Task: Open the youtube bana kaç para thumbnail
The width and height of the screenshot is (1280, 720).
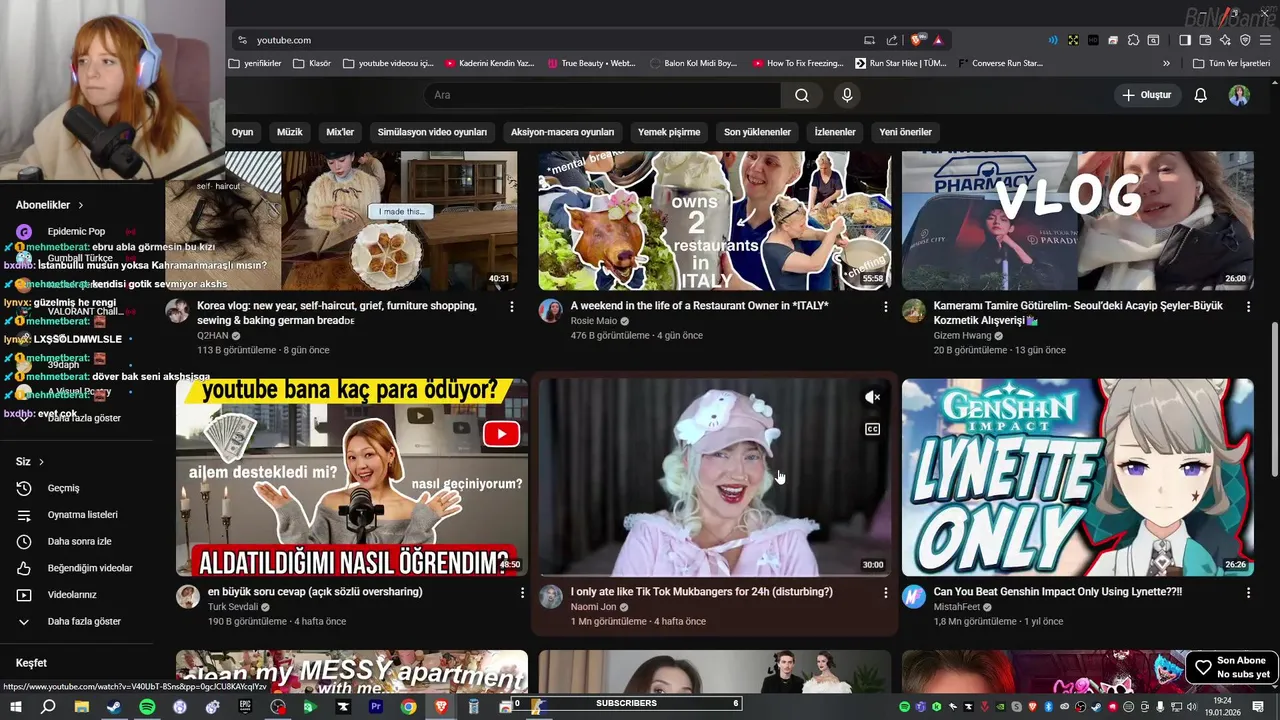Action: pos(352,477)
